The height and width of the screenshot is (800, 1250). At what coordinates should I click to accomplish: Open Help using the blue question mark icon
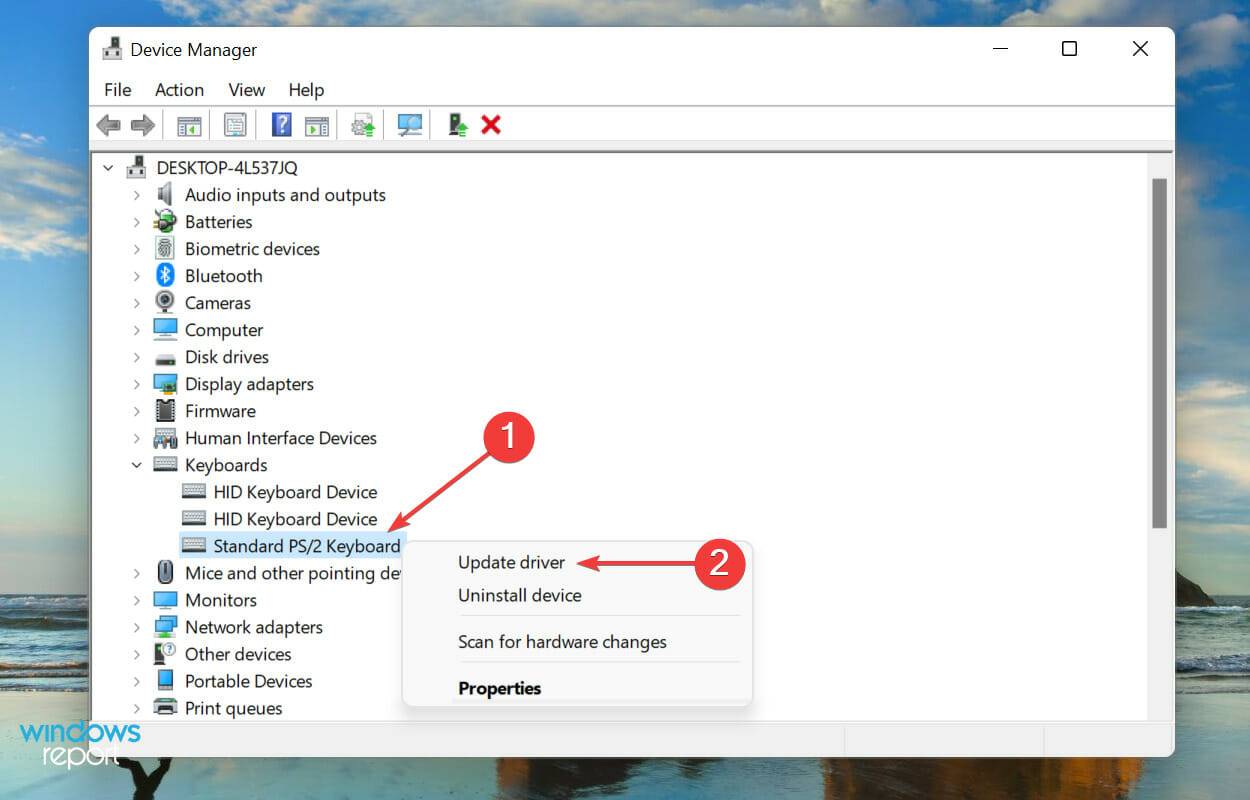click(x=281, y=124)
